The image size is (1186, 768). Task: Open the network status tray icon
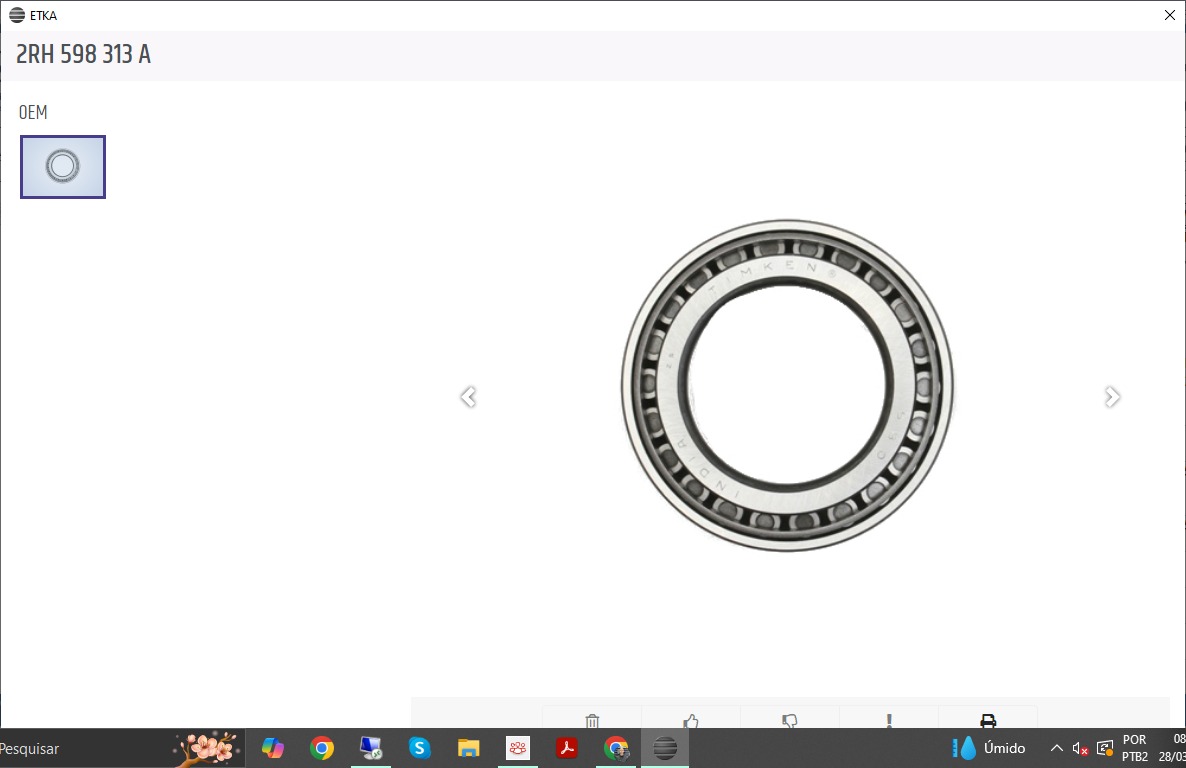1105,749
